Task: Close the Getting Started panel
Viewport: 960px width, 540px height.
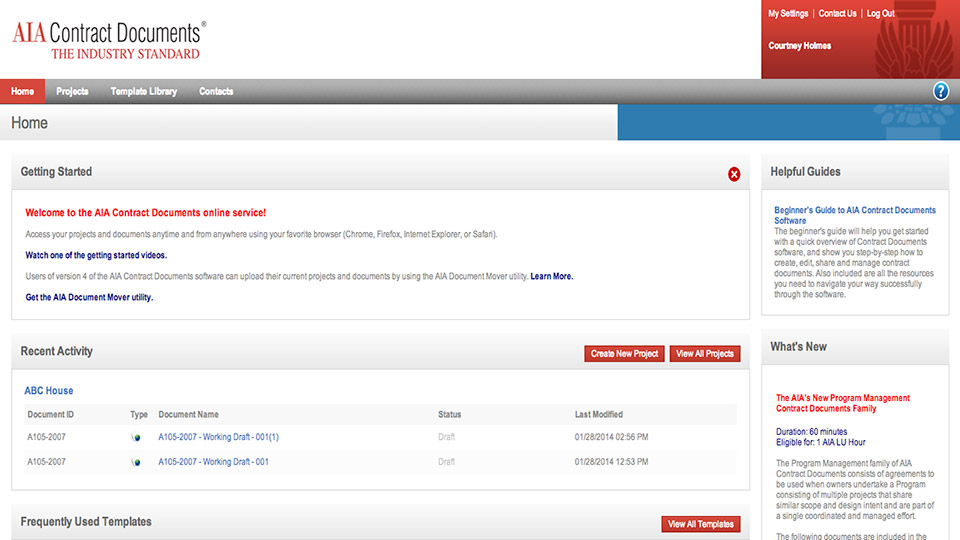Action: point(733,174)
